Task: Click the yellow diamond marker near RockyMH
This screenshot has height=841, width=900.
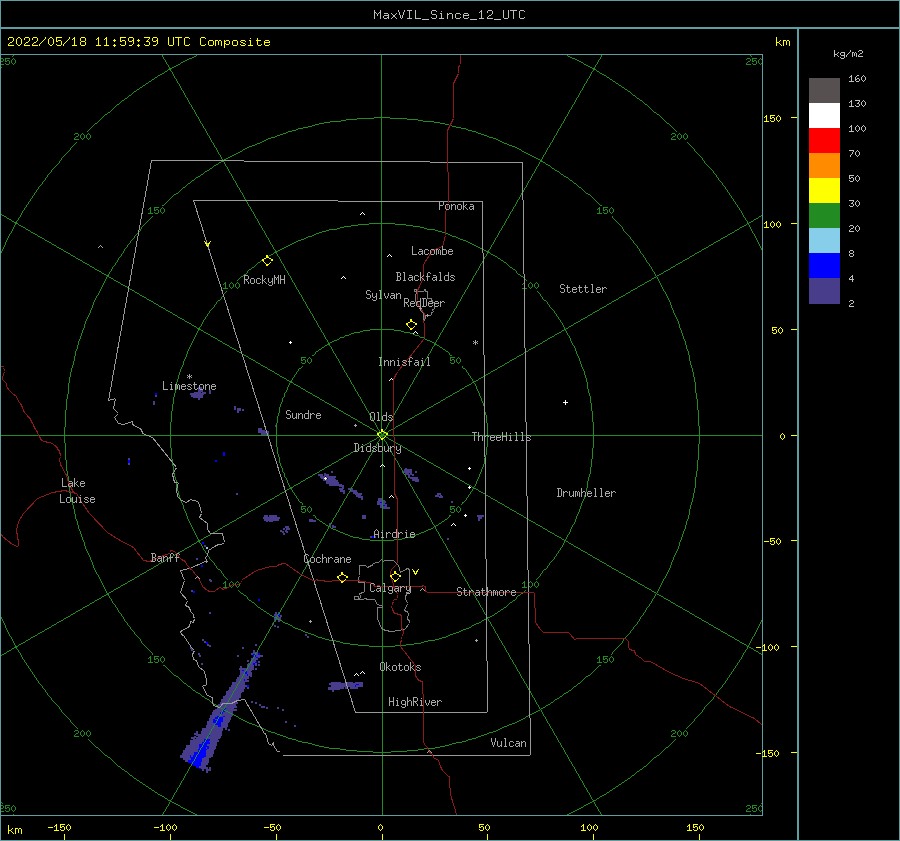Action: pyautogui.click(x=267, y=261)
